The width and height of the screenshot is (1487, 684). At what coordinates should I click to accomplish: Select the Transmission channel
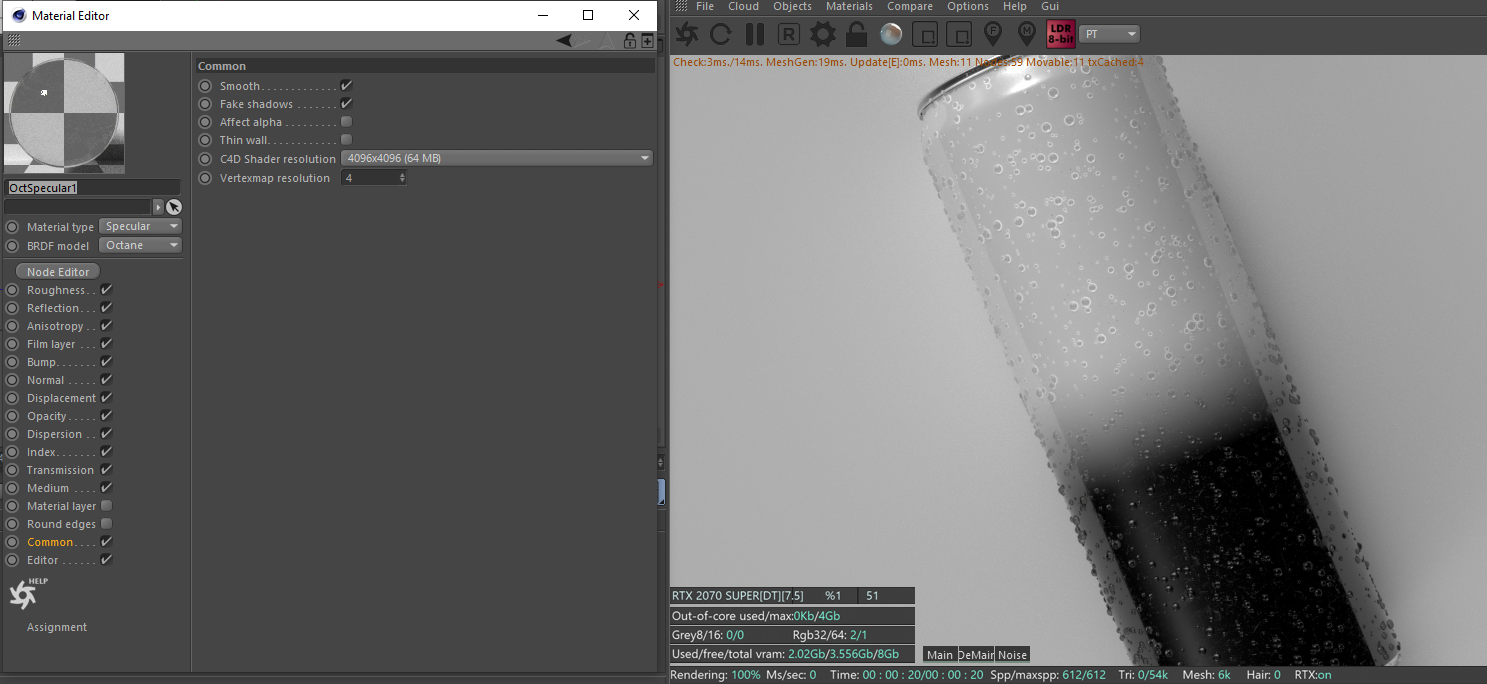click(60, 470)
